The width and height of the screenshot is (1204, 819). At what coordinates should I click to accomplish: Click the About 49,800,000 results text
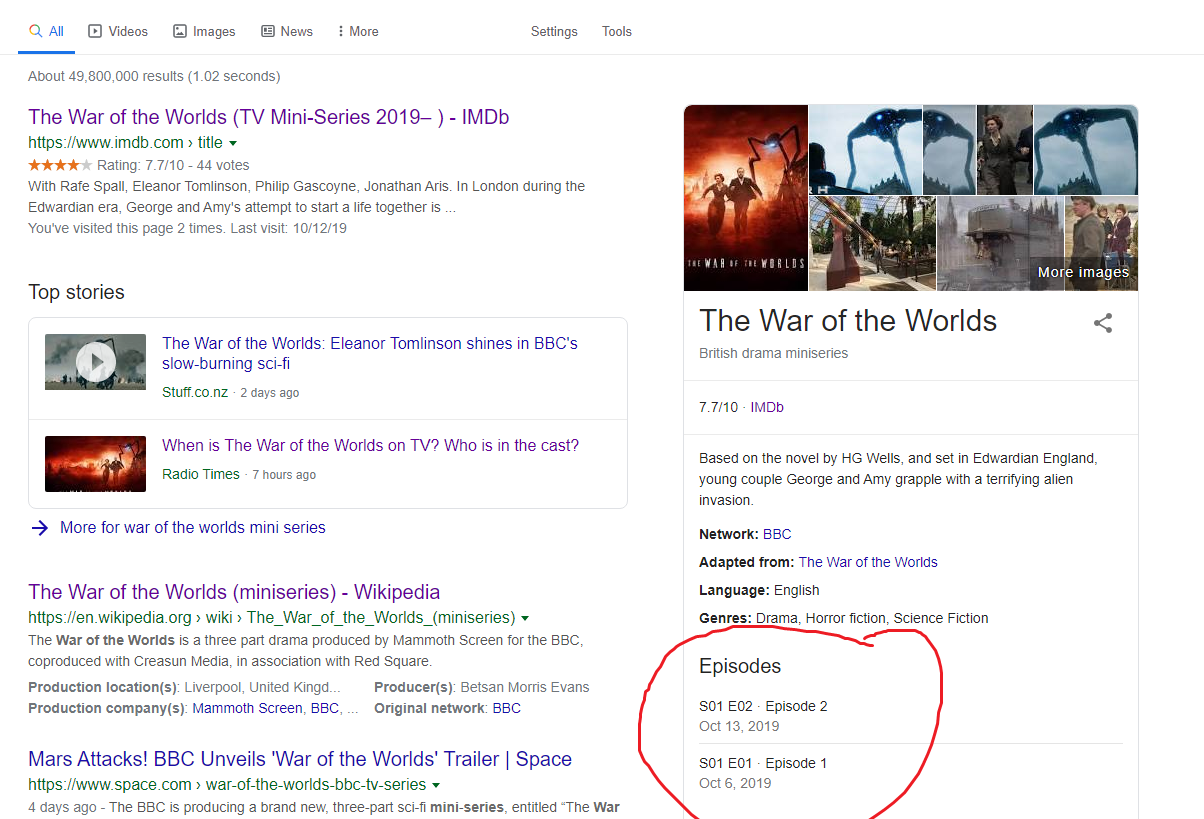pos(154,76)
